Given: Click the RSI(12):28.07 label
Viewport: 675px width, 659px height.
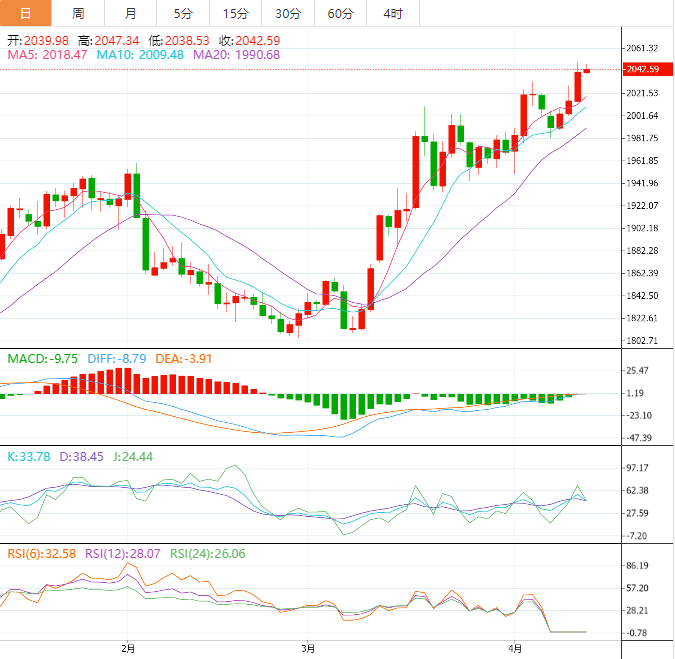Looking at the screenshot, I should pos(123,553).
